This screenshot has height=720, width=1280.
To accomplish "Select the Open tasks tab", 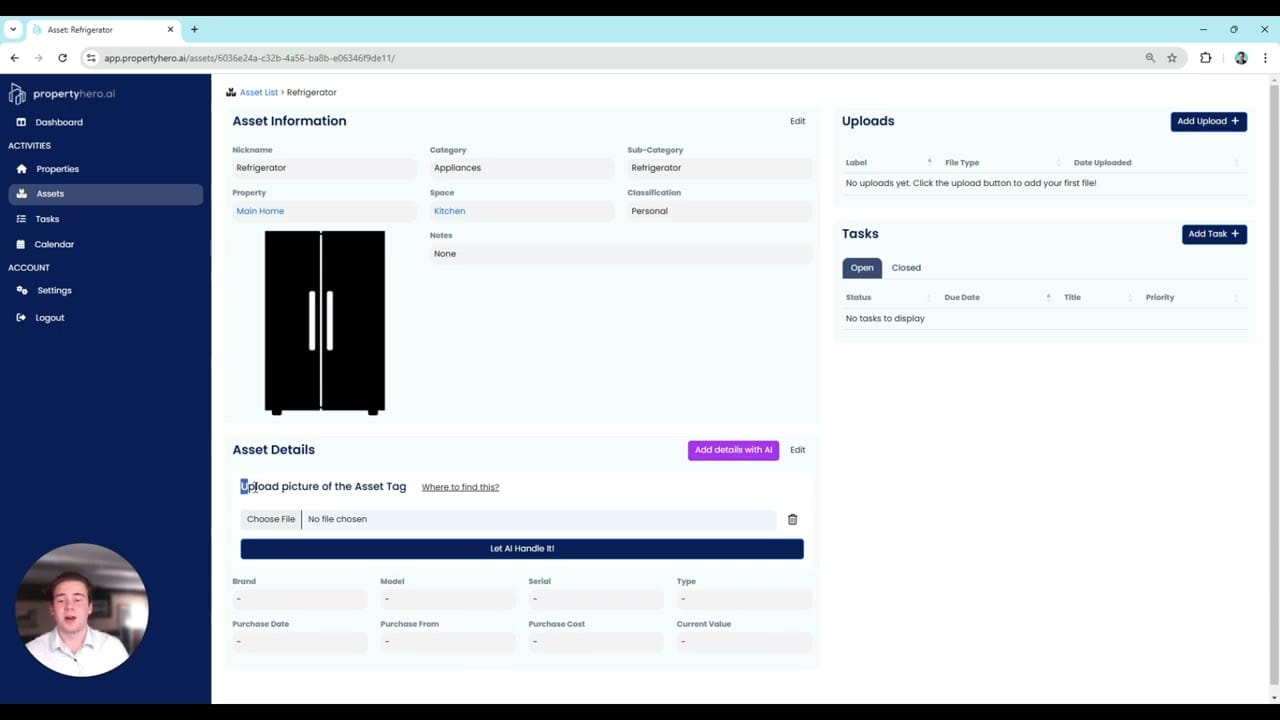I will coord(862,268).
